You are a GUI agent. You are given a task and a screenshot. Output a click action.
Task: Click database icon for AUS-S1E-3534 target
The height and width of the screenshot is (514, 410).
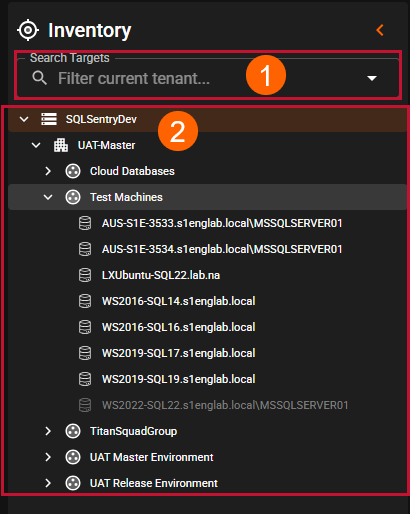pyautogui.click(x=85, y=249)
